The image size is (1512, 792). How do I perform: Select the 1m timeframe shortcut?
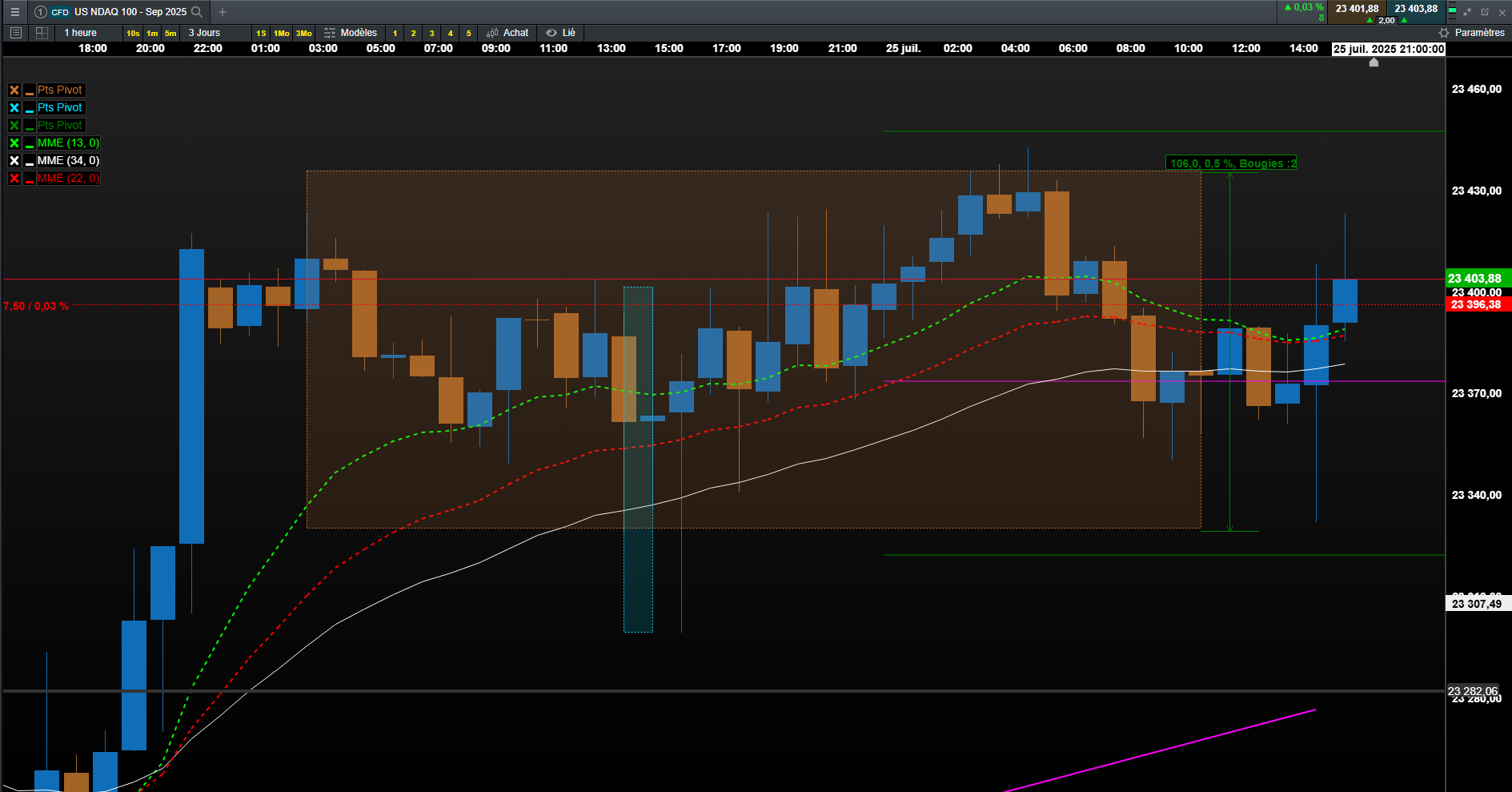[x=152, y=33]
